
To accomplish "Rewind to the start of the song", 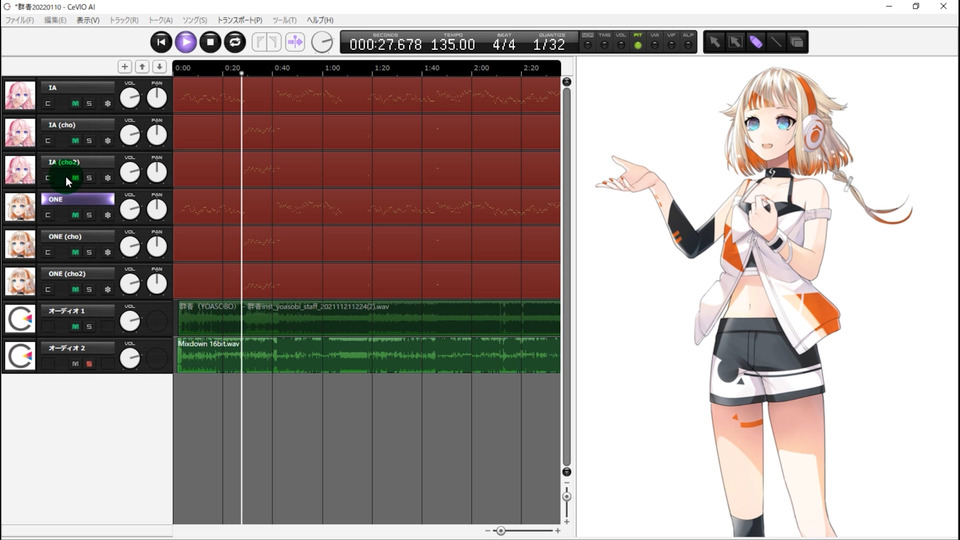I will coord(161,42).
